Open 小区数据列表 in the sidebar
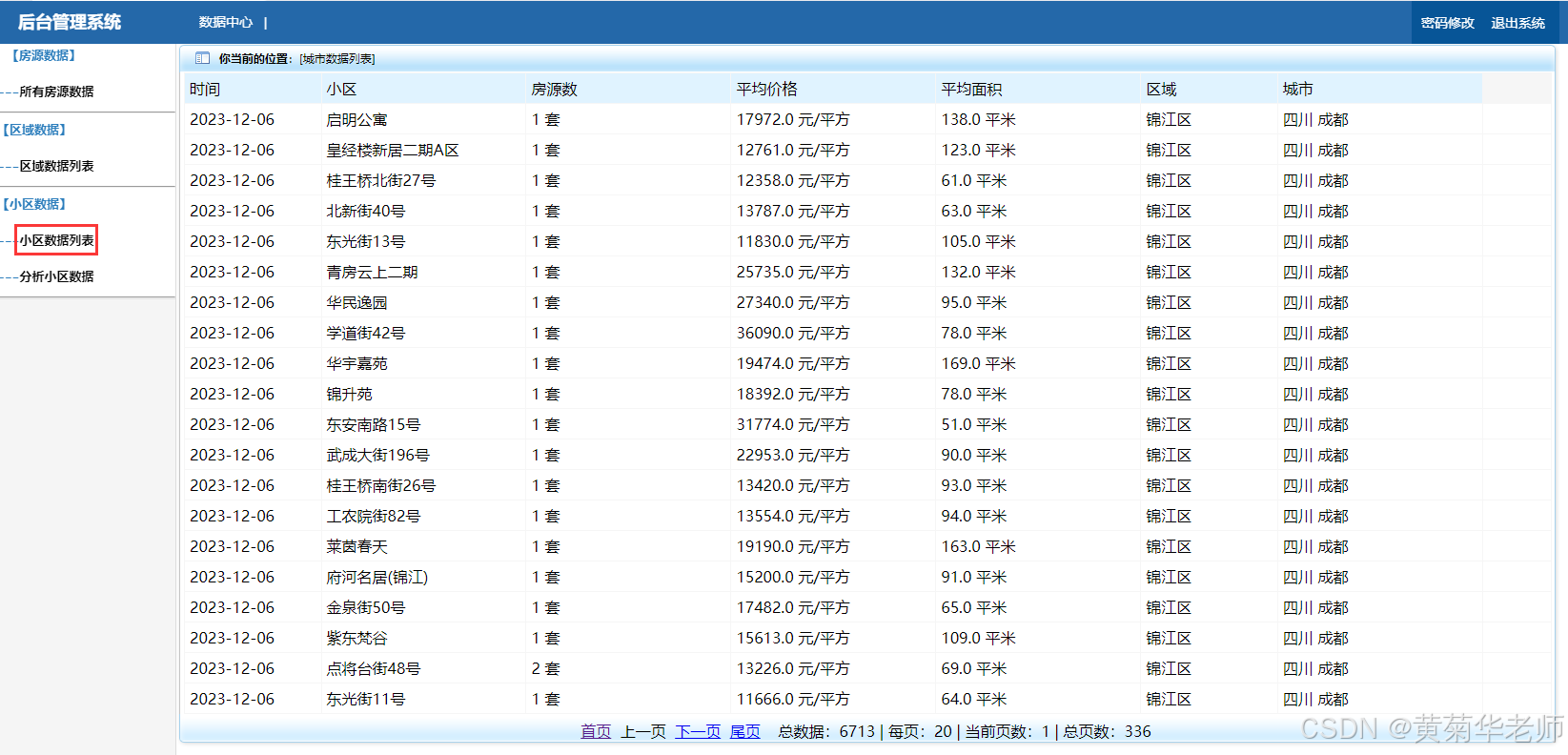 click(56, 240)
